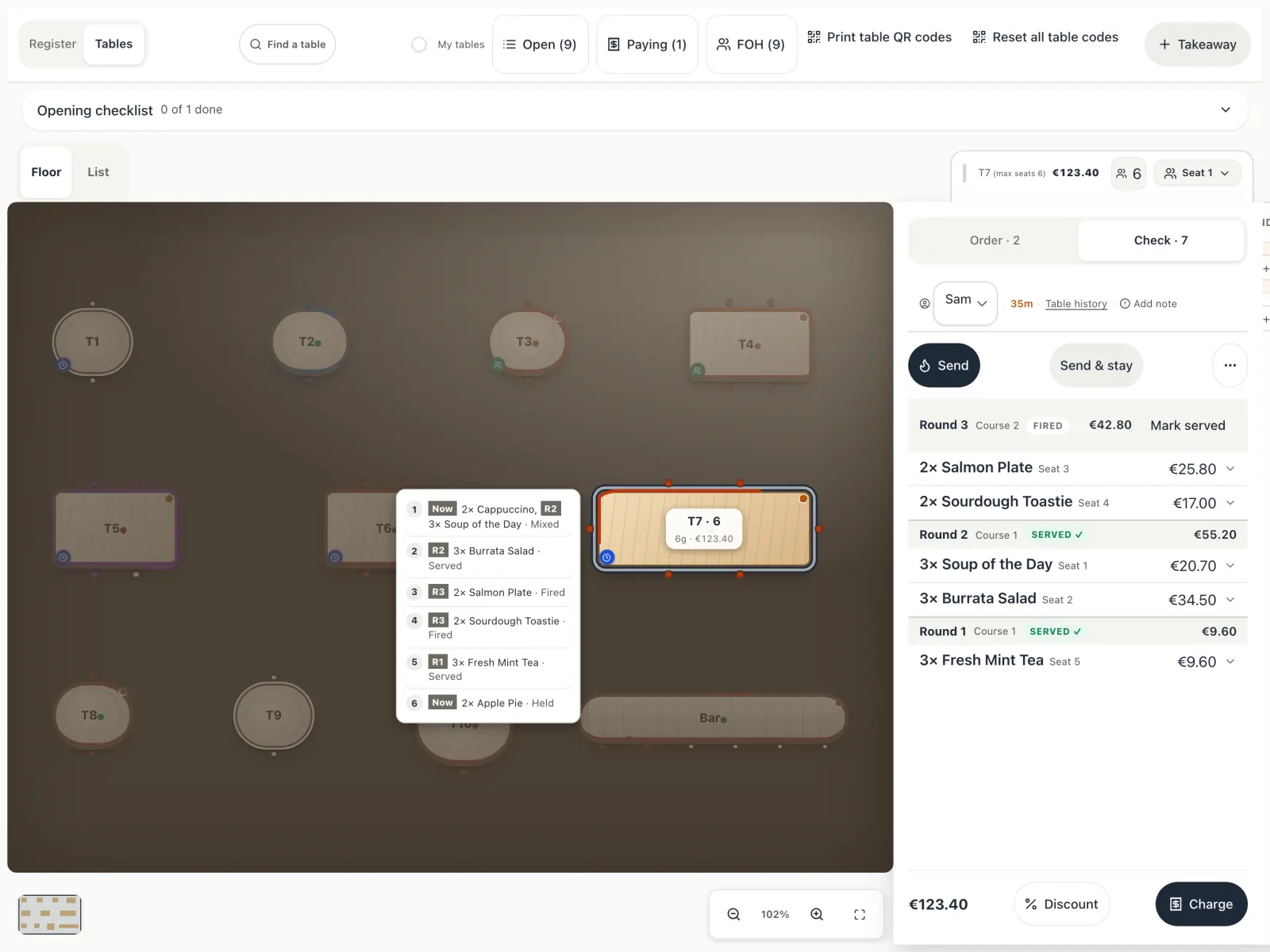The image size is (1270, 952).
Task: Open the Order · 2 tab
Action: click(995, 240)
